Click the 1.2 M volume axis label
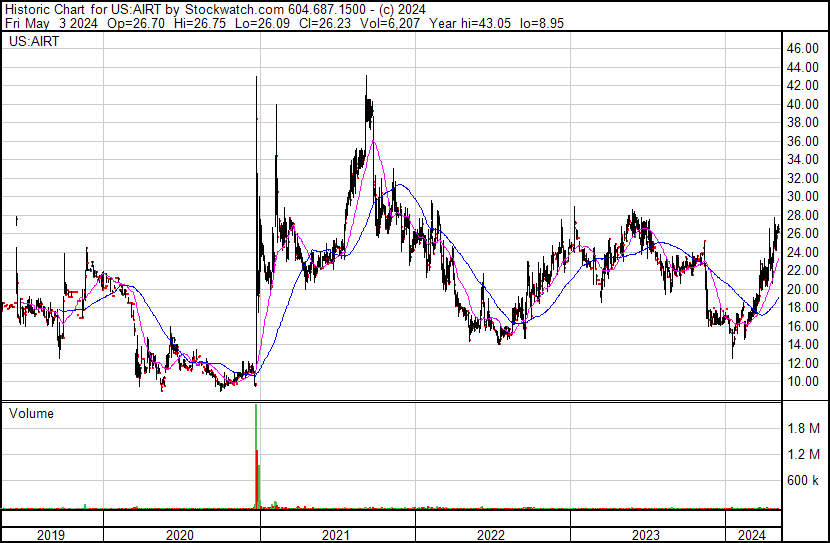This screenshot has width=830, height=543. click(802, 454)
